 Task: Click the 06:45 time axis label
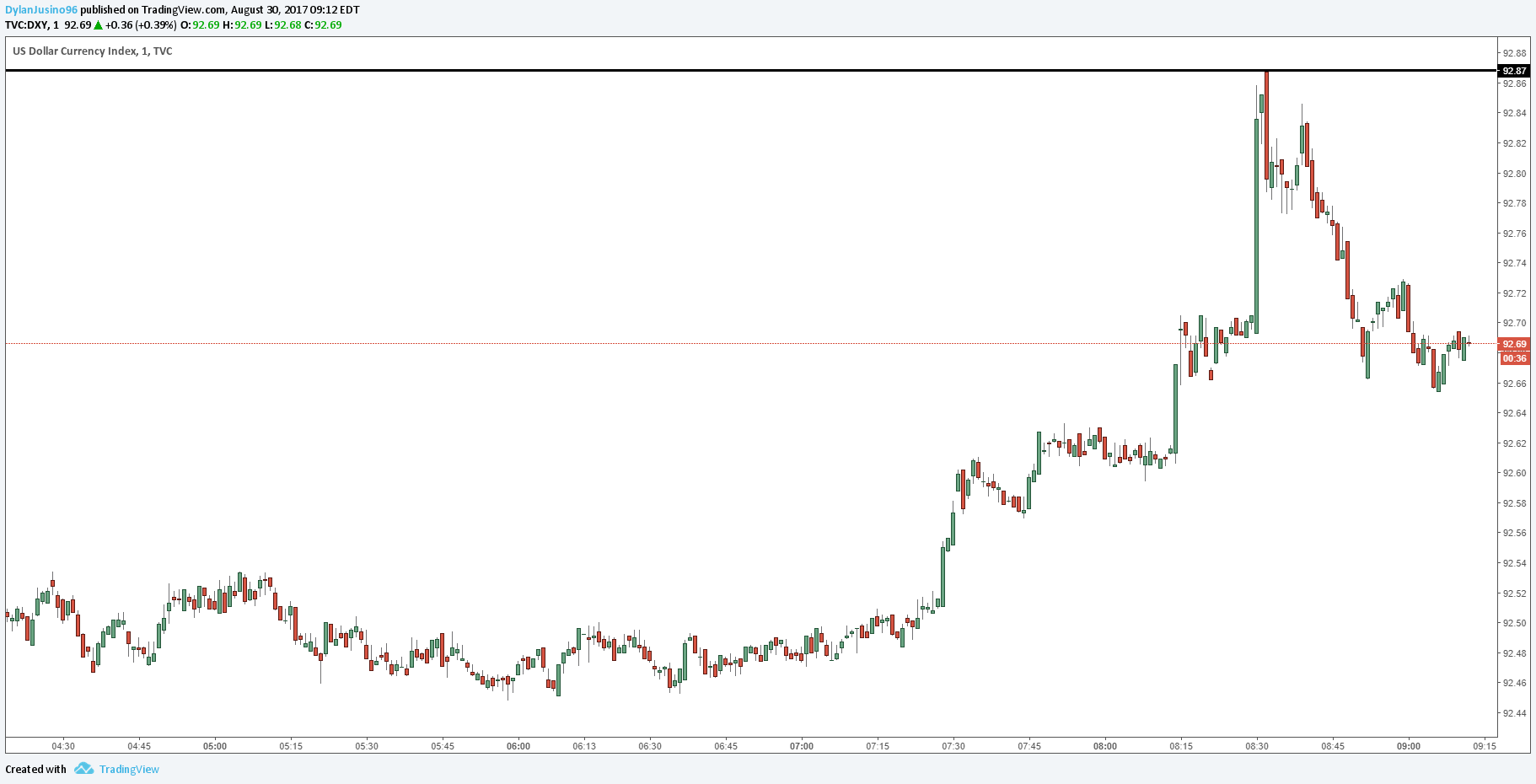(726, 746)
